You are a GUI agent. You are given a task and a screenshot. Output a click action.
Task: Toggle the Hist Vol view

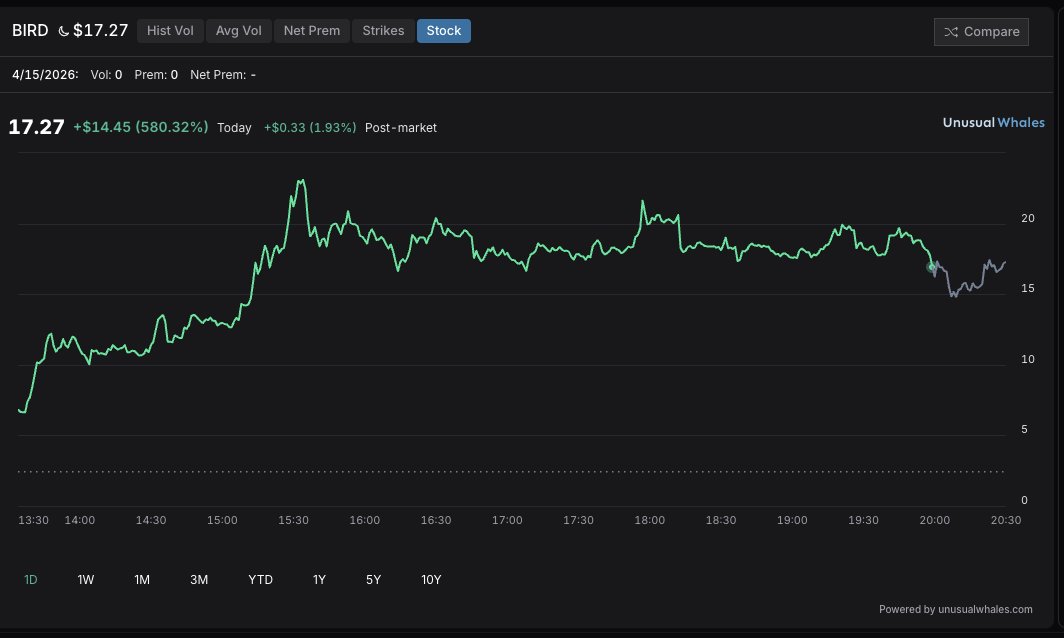169,30
